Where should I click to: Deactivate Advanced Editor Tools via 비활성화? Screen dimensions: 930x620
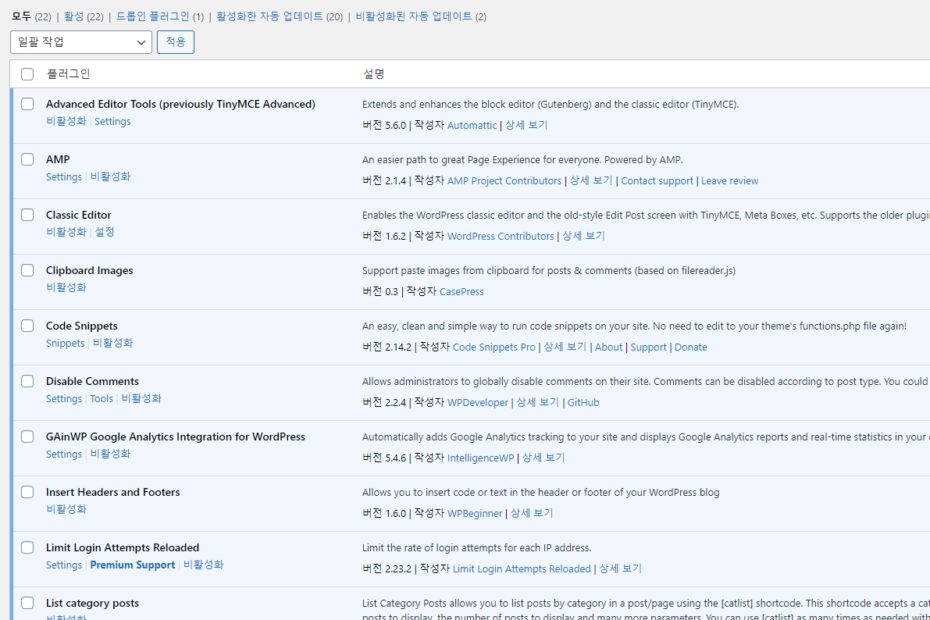coord(66,121)
